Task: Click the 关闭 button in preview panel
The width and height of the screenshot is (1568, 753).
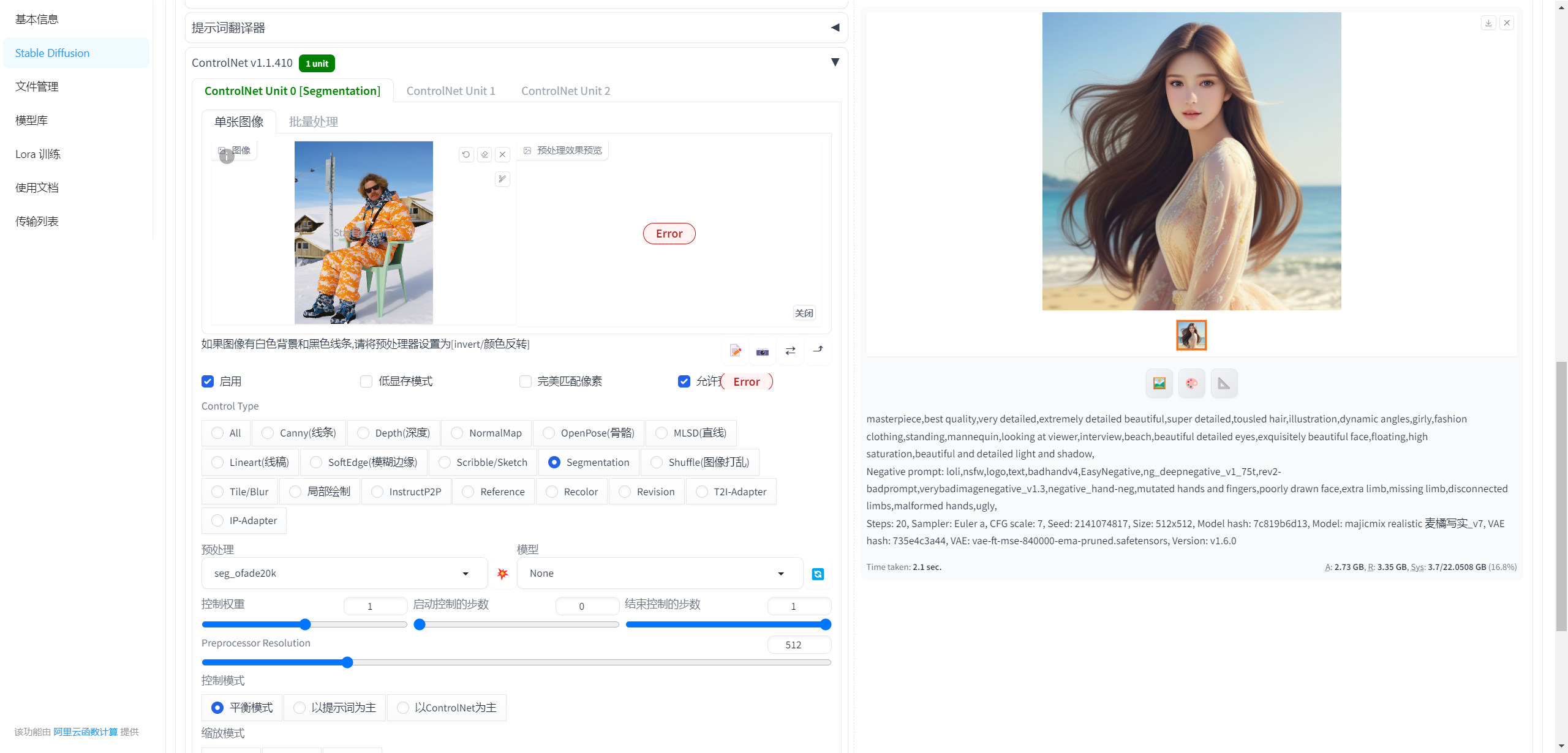Action: [804, 313]
